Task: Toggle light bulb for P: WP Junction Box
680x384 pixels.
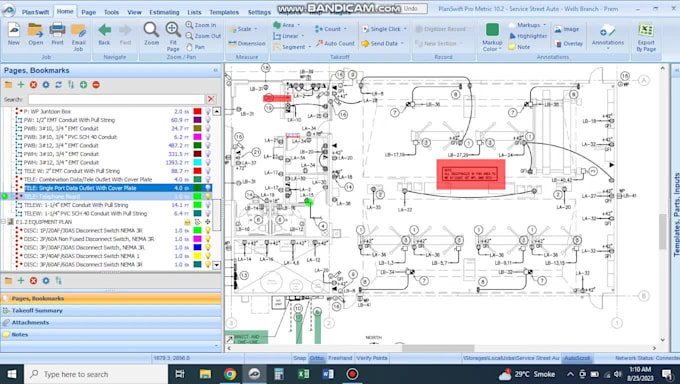Action: [x=208, y=112]
